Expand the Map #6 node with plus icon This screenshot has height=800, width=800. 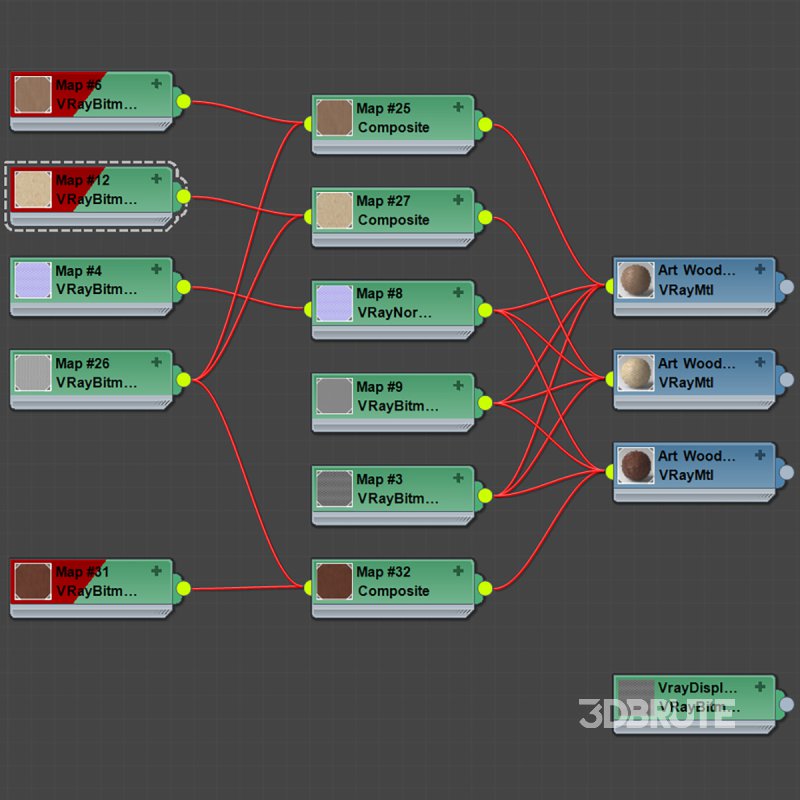(x=156, y=84)
